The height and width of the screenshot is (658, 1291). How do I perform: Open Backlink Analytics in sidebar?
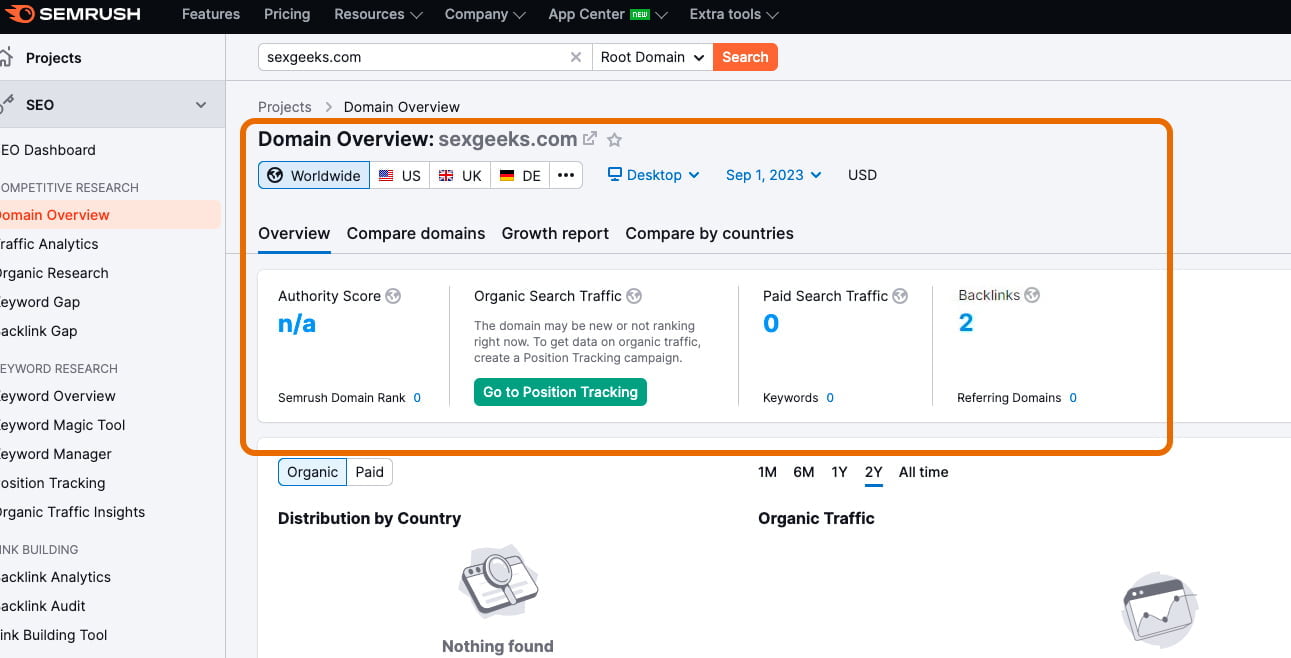(55, 577)
